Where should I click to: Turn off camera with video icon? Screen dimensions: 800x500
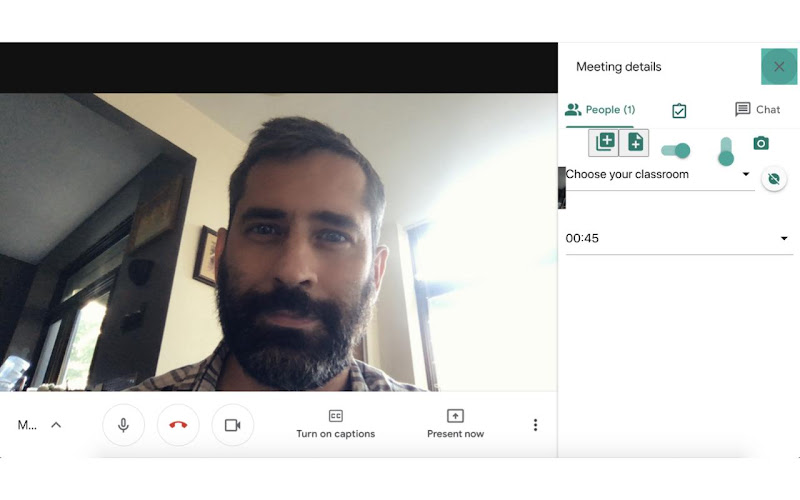(233, 424)
